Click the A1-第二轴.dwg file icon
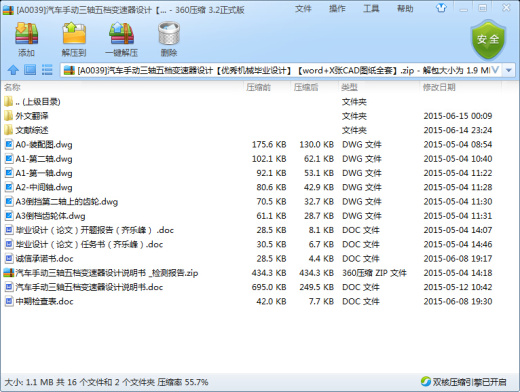520x392 pixels. (9, 159)
